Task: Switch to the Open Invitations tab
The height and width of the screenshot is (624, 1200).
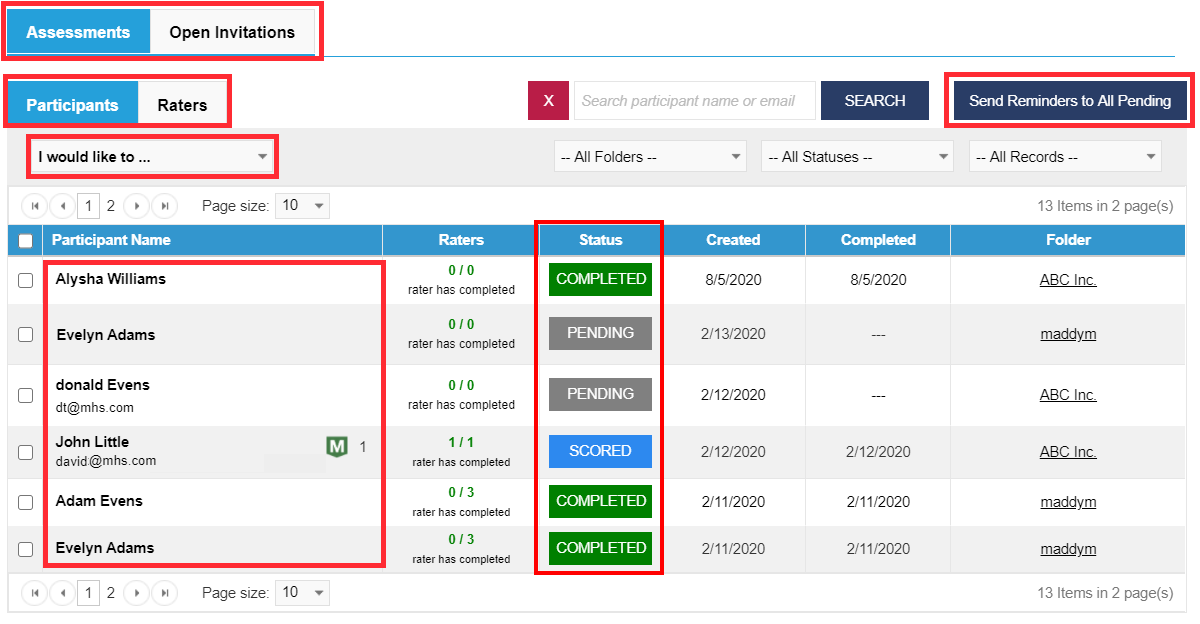Action: click(232, 32)
